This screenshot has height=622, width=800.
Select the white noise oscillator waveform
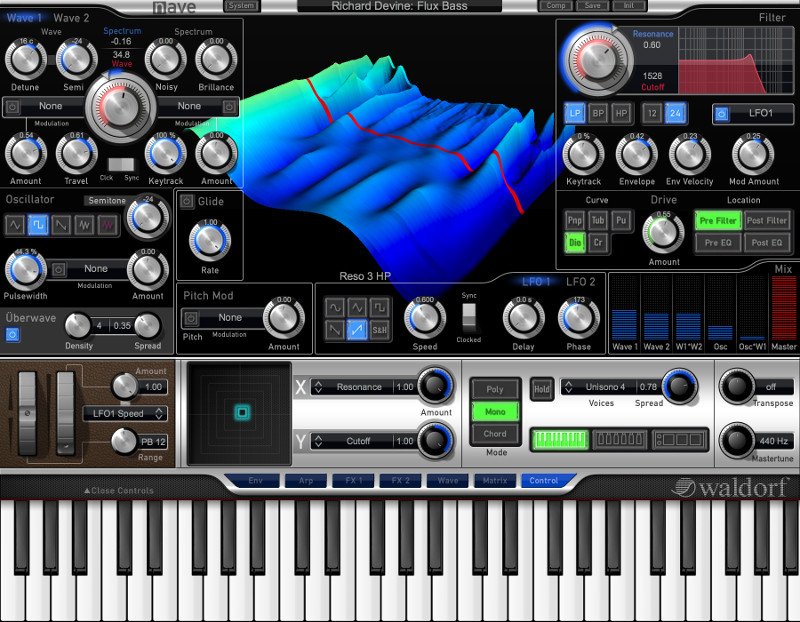coord(84,225)
